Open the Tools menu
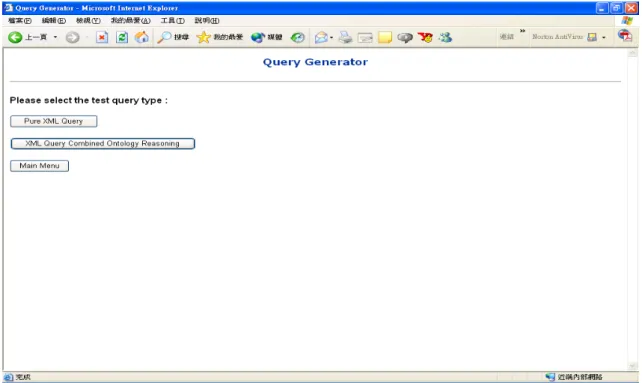This screenshot has width=642, height=383. 172,20
